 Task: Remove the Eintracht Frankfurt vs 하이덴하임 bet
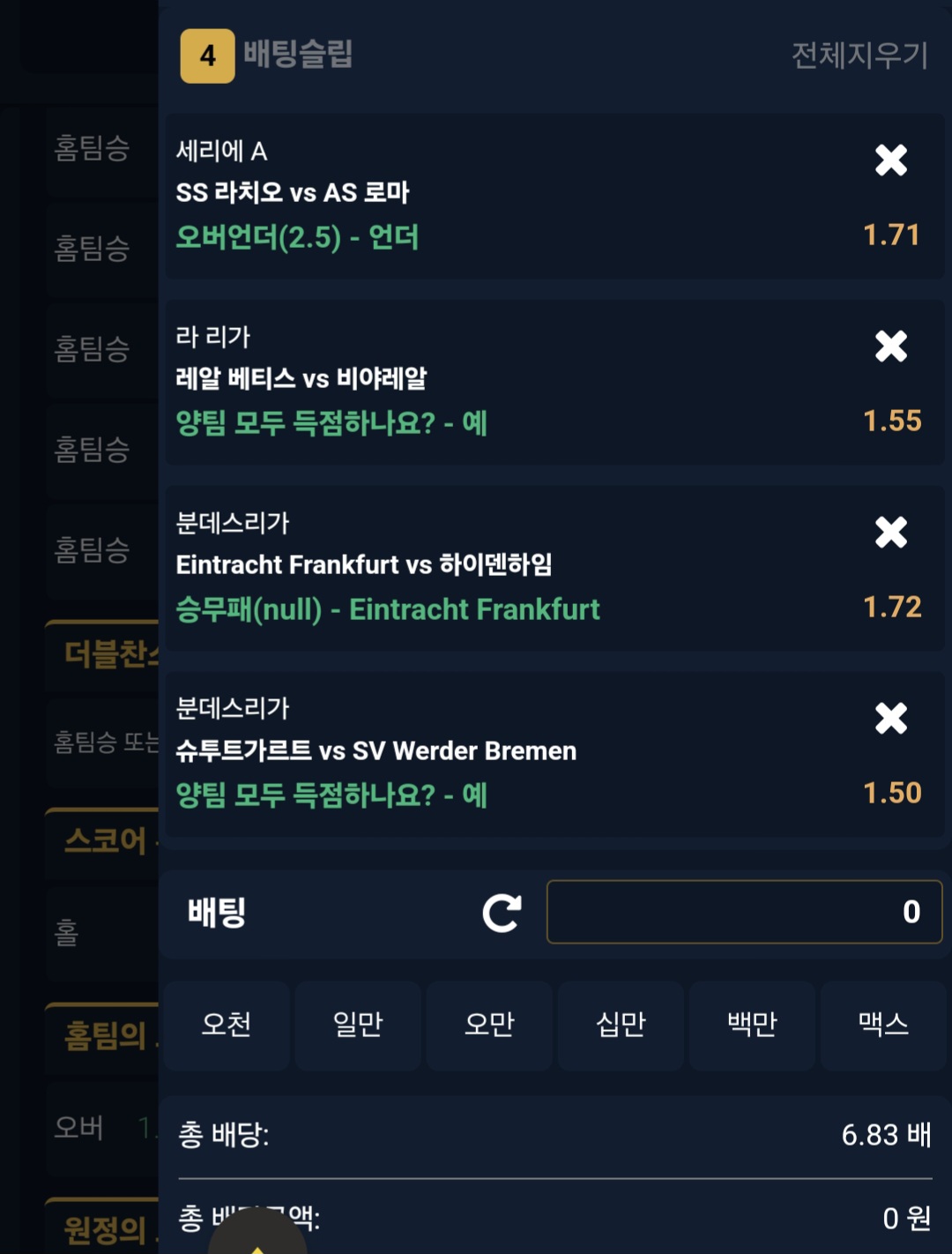point(891,533)
